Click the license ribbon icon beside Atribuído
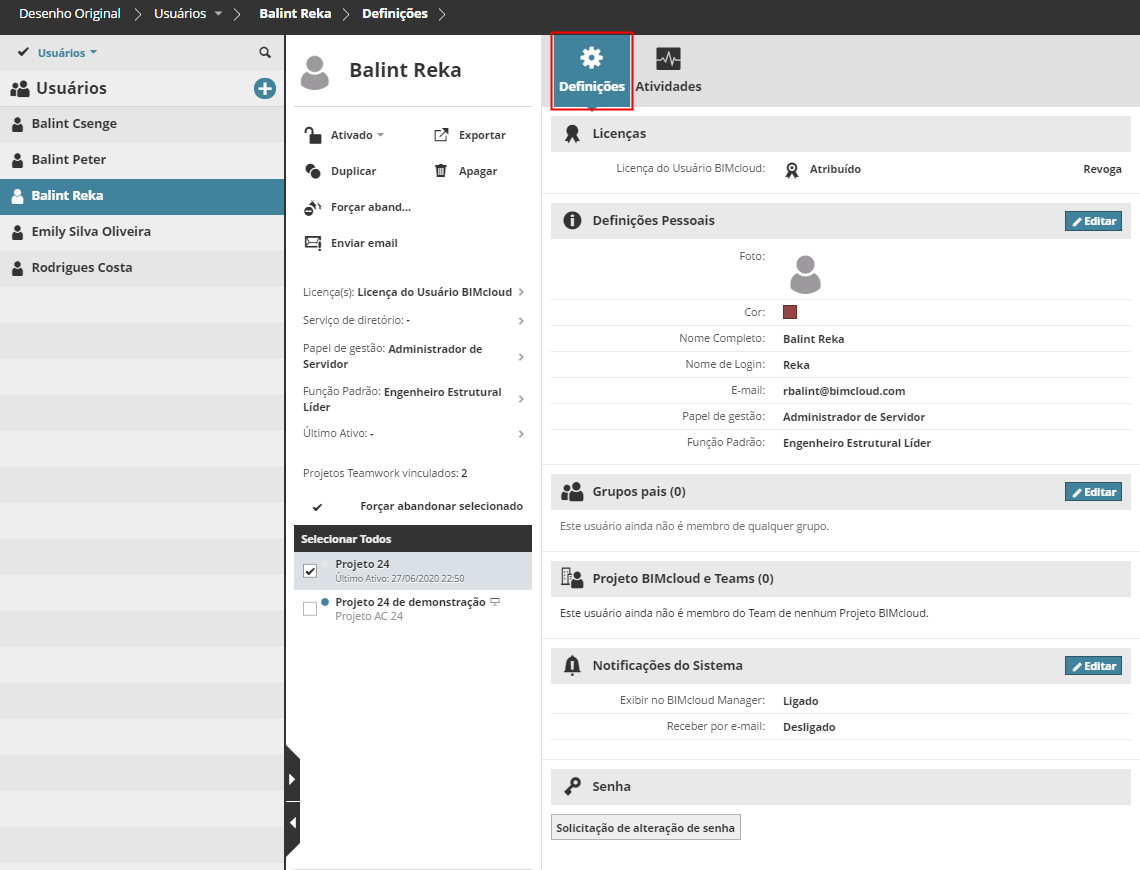This screenshot has width=1140, height=870. click(792, 170)
